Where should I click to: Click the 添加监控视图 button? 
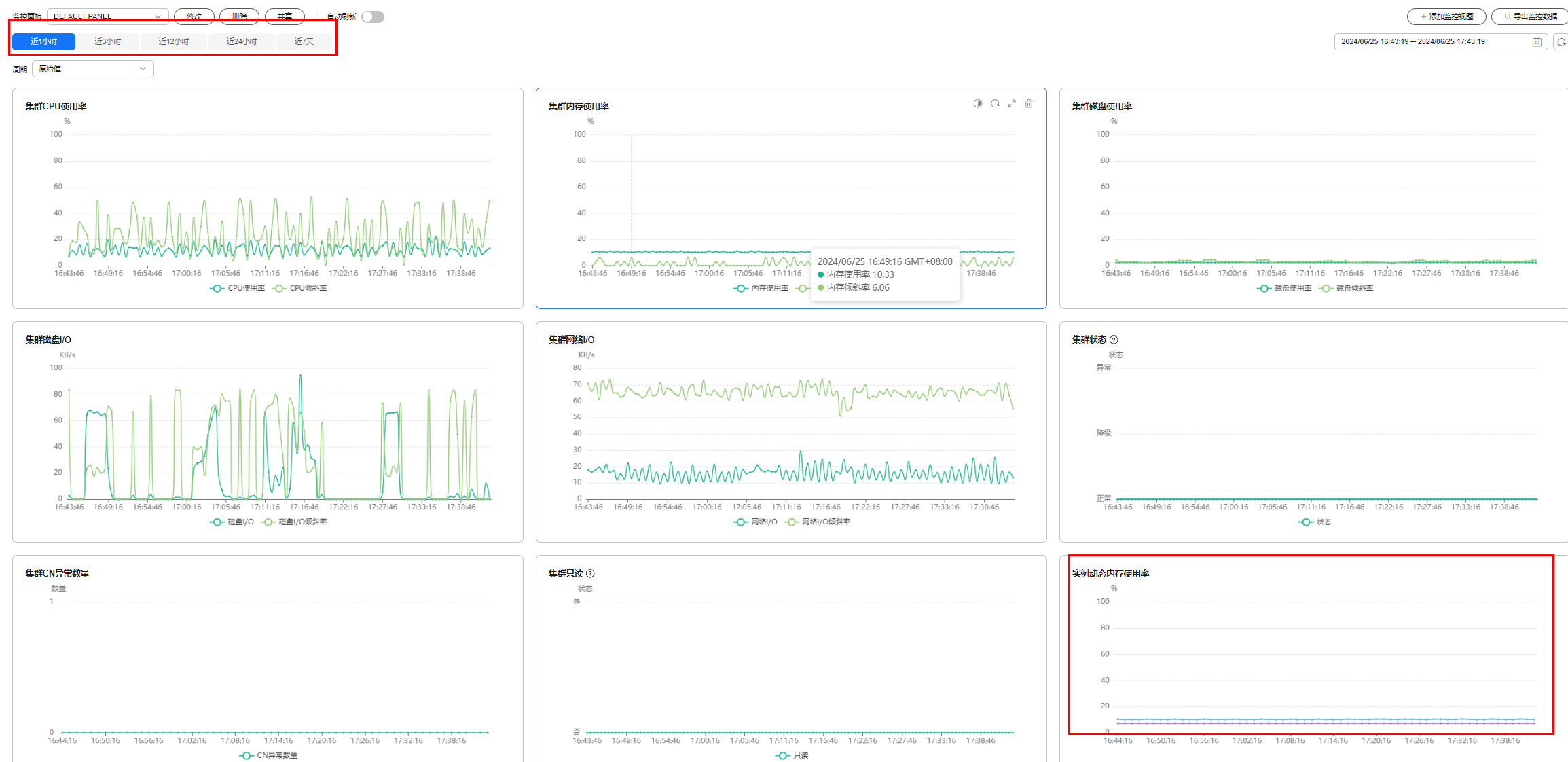1446,16
